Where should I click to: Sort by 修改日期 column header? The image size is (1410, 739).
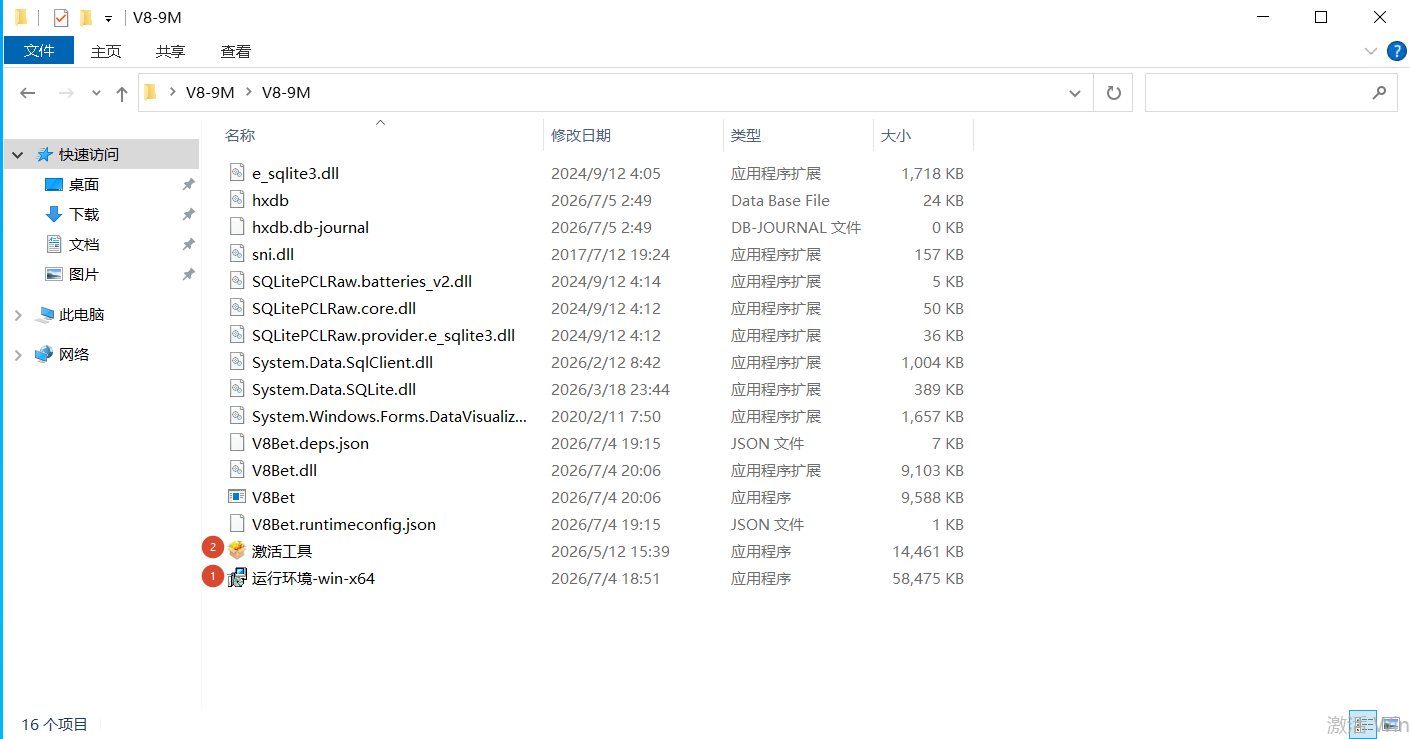[x=581, y=135]
